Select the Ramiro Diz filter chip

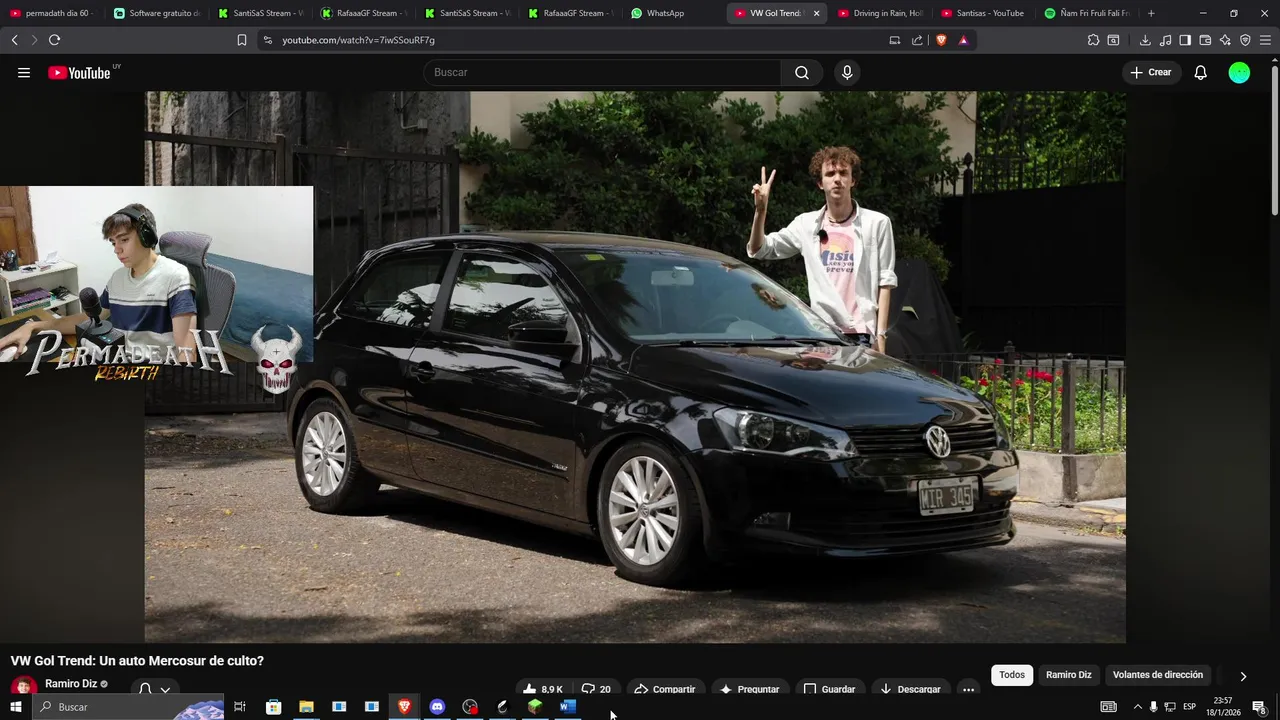tap(1069, 675)
